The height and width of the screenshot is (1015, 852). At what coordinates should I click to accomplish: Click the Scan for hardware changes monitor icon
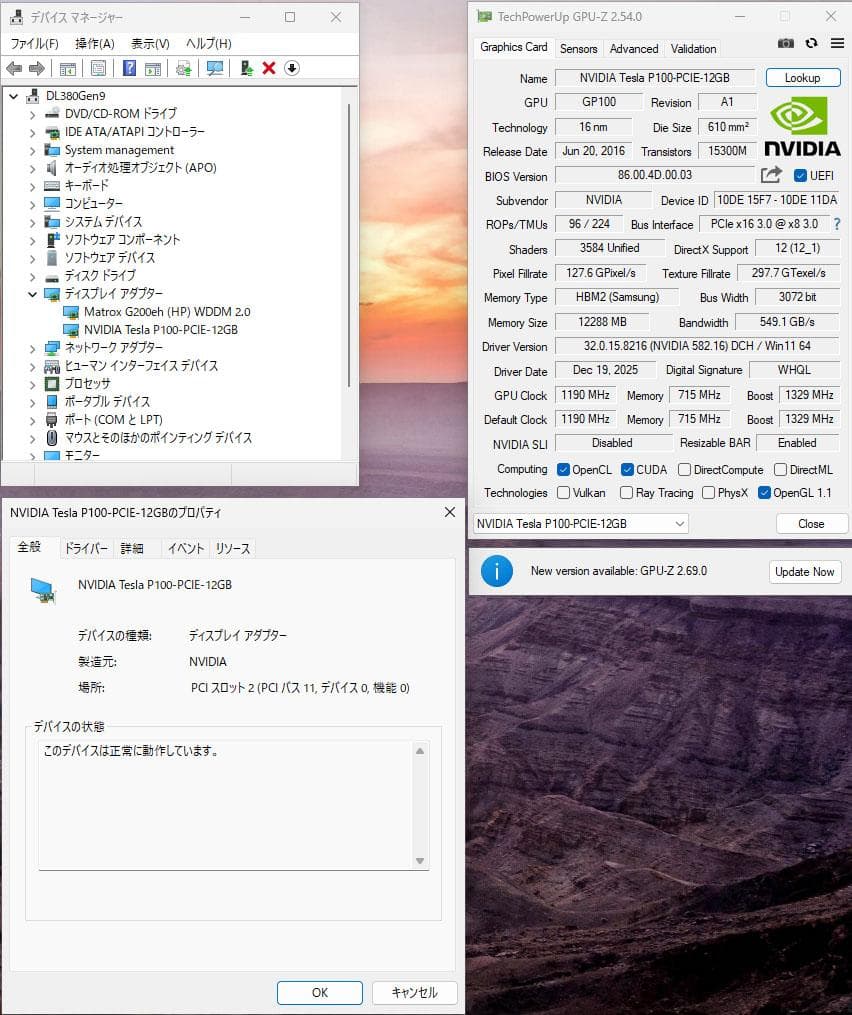click(214, 68)
